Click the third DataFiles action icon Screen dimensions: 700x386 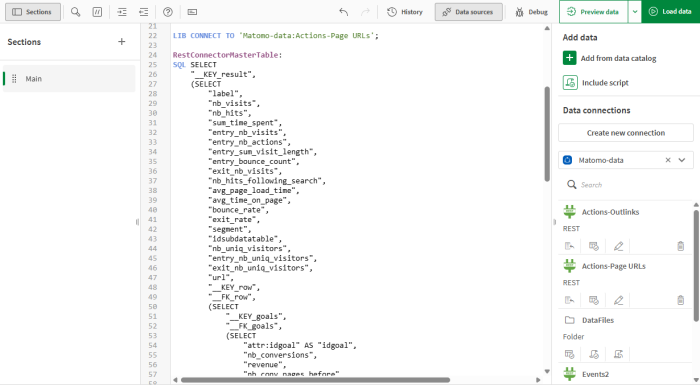[x=618, y=354]
